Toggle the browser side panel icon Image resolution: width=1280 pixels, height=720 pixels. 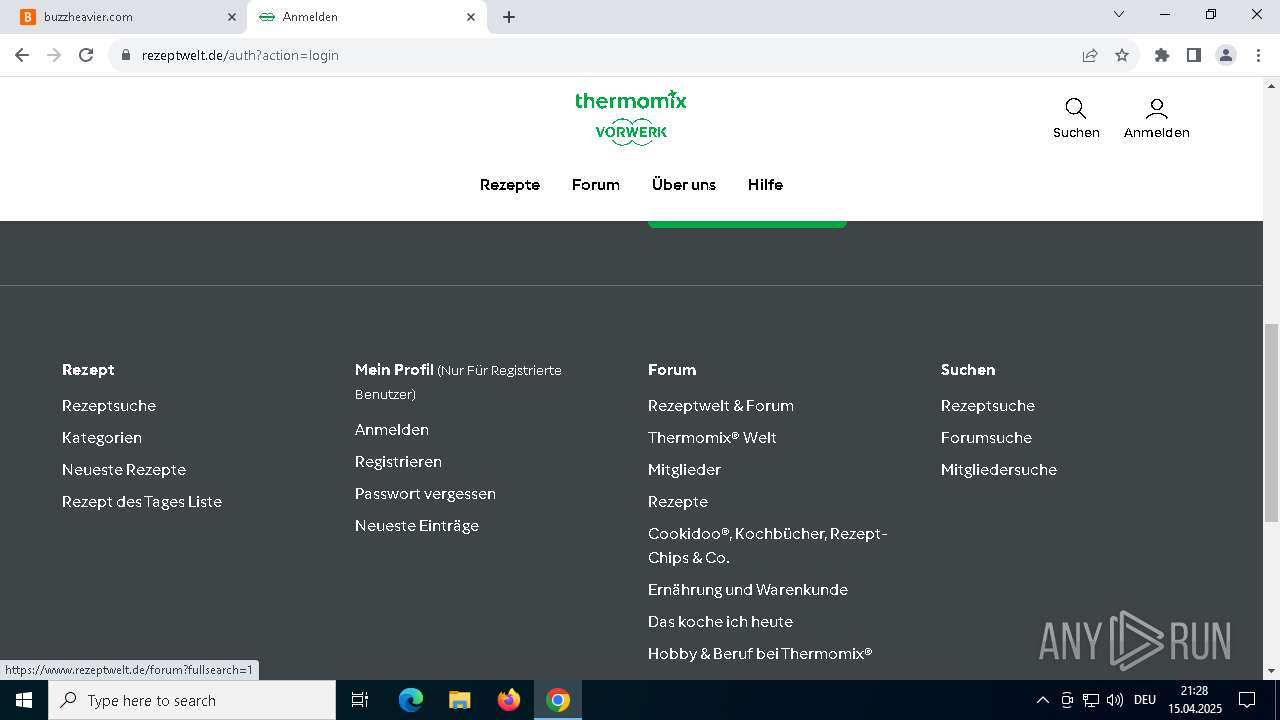click(x=1194, y=55)
